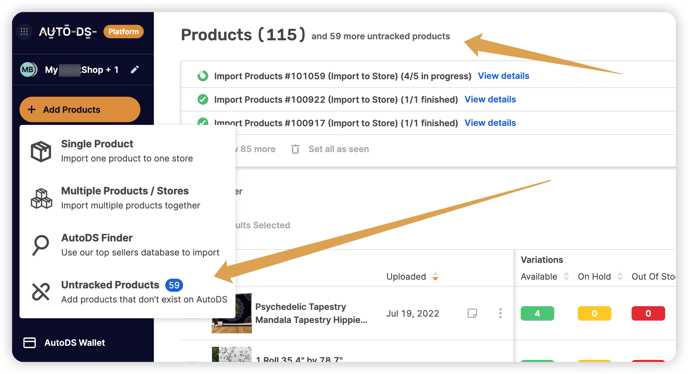This screenshot has height=374, width=688.
Task: Choose Multiple Products / Stores option
Action: pos(127,198)
